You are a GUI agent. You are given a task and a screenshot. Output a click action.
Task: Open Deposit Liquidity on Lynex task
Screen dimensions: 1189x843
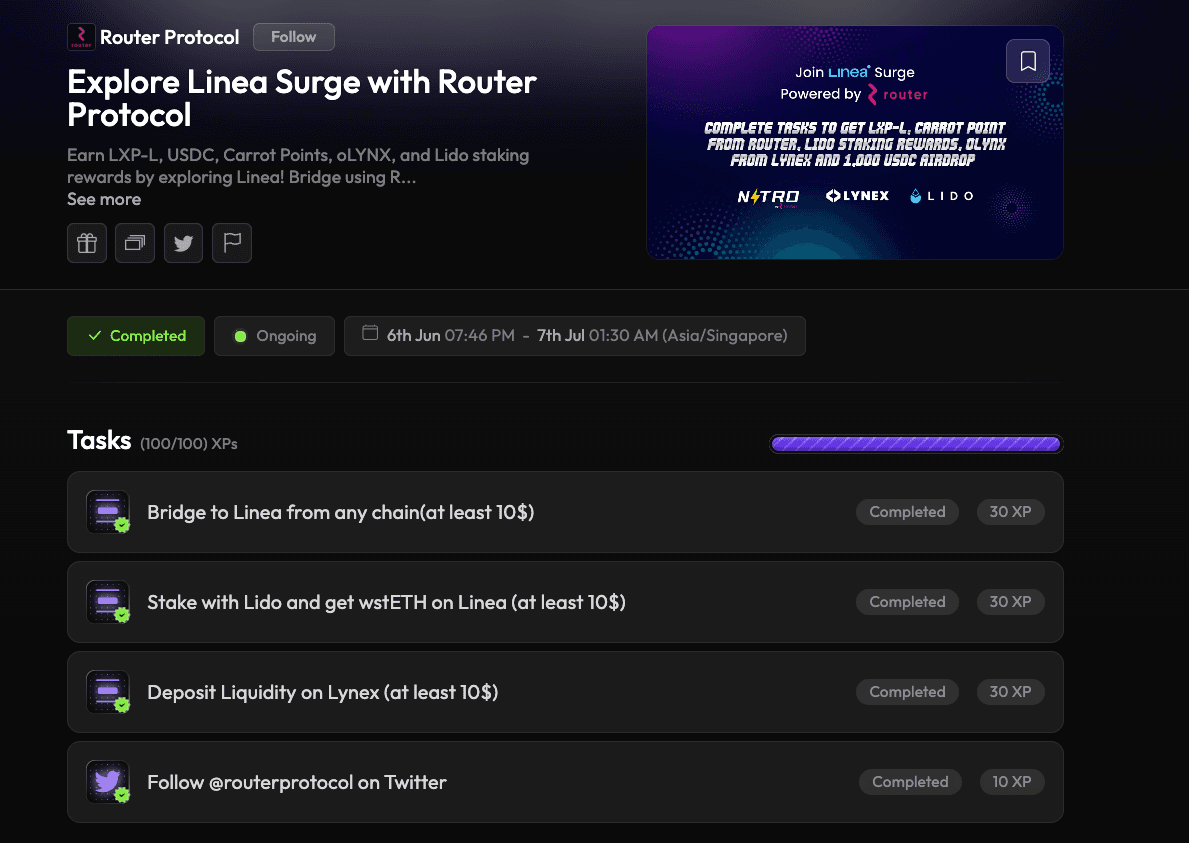point(565,692)
